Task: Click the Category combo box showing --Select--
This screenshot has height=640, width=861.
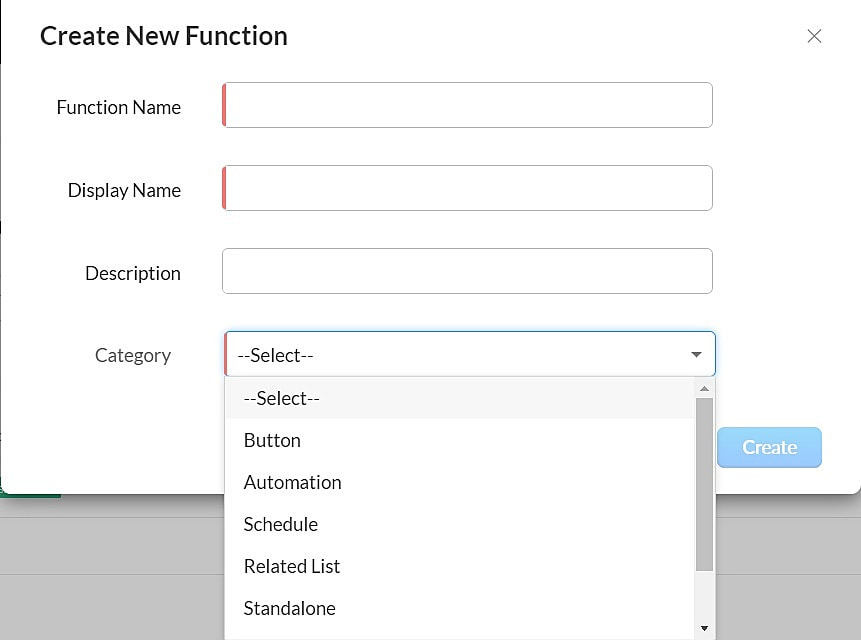Action: pos(460,354)
